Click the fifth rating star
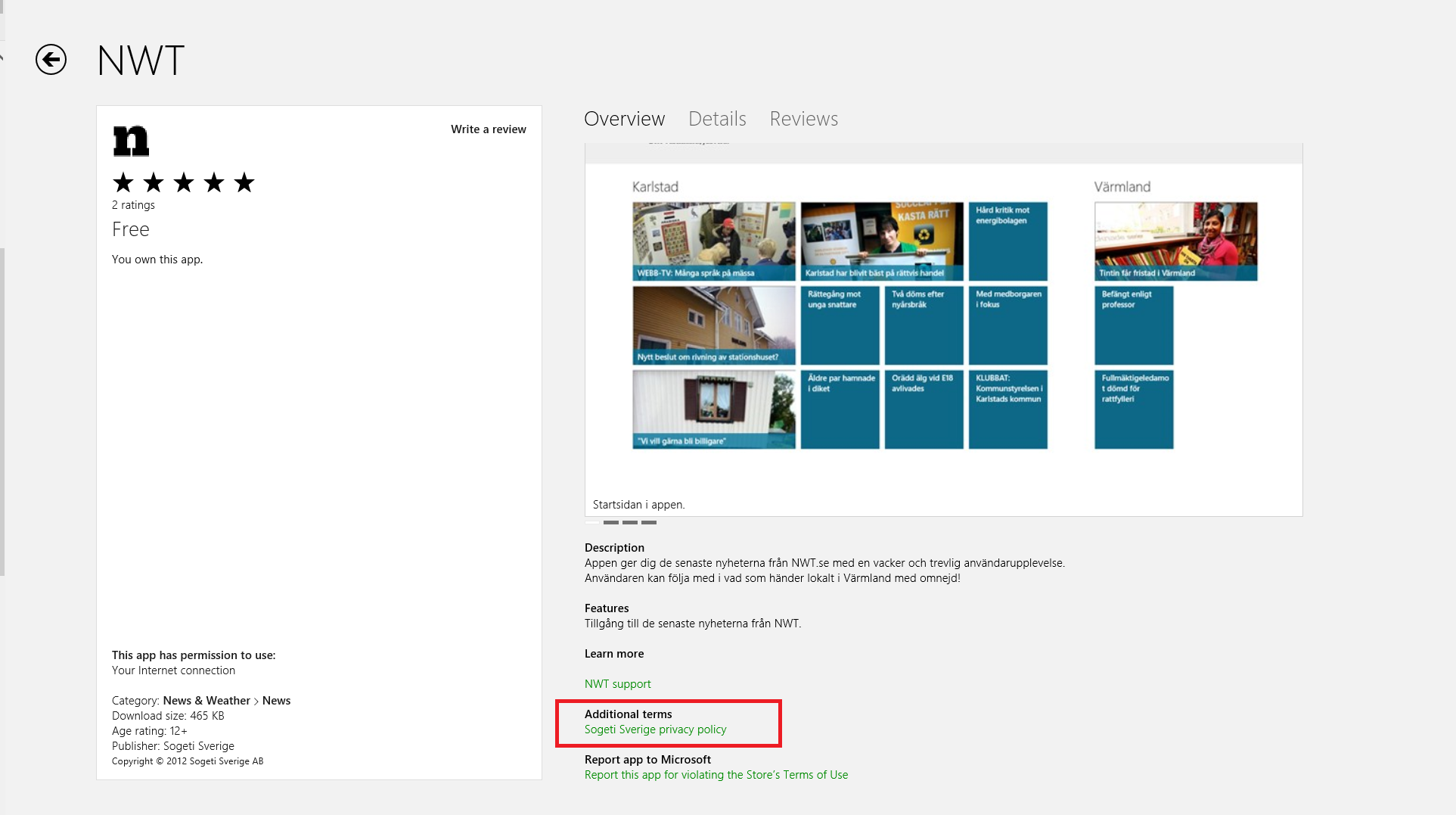 [x=244, y=182]
